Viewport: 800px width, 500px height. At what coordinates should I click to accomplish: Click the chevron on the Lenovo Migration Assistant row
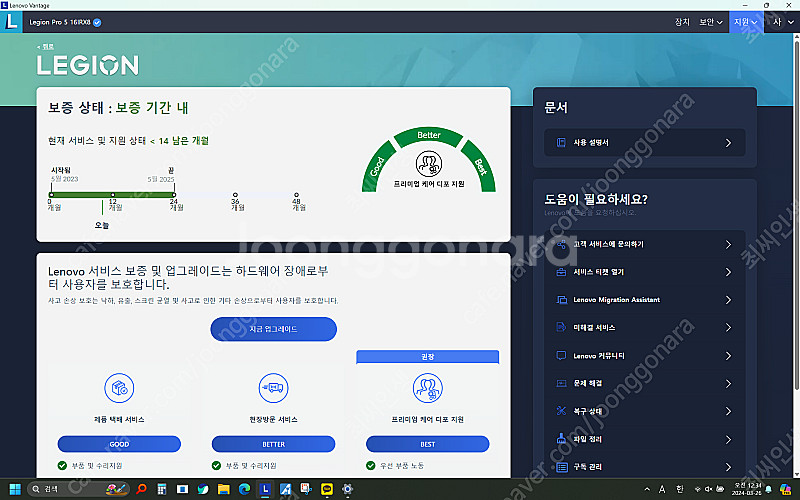(728, 299)
